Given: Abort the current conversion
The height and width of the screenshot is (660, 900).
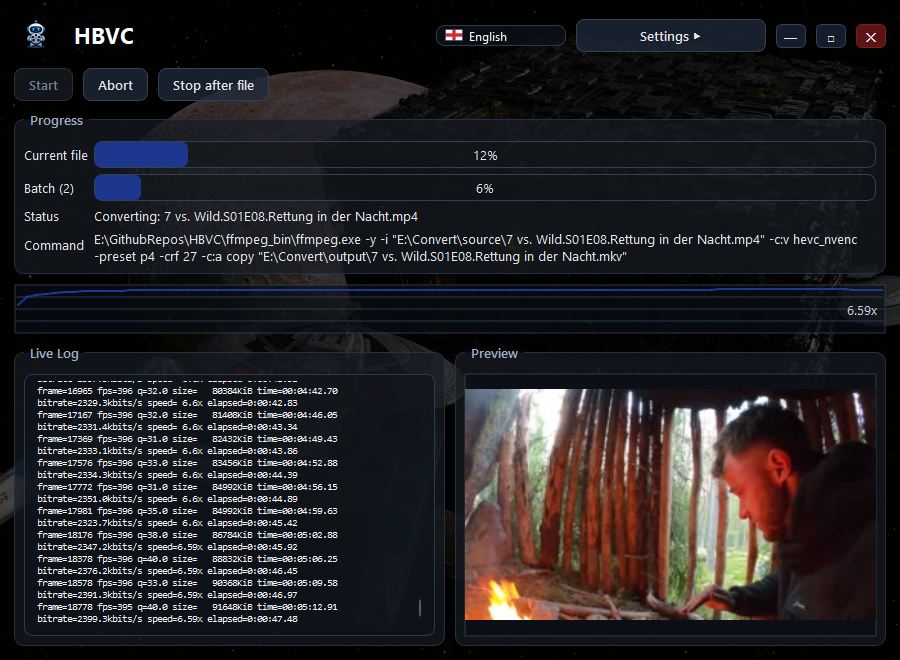Looking at the screenshot, I should coord(115,85).
